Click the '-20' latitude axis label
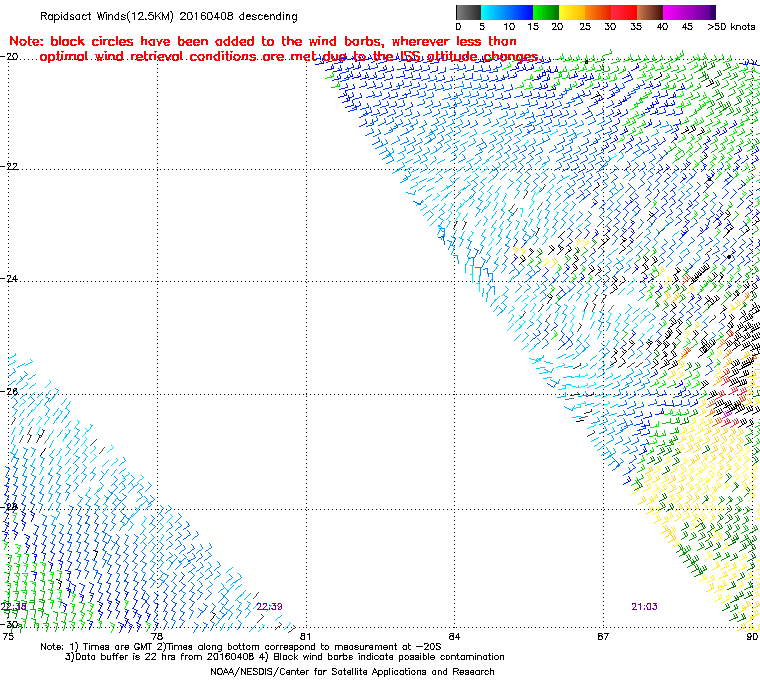This screenshot has width=760, height=688. coord(10,56)
